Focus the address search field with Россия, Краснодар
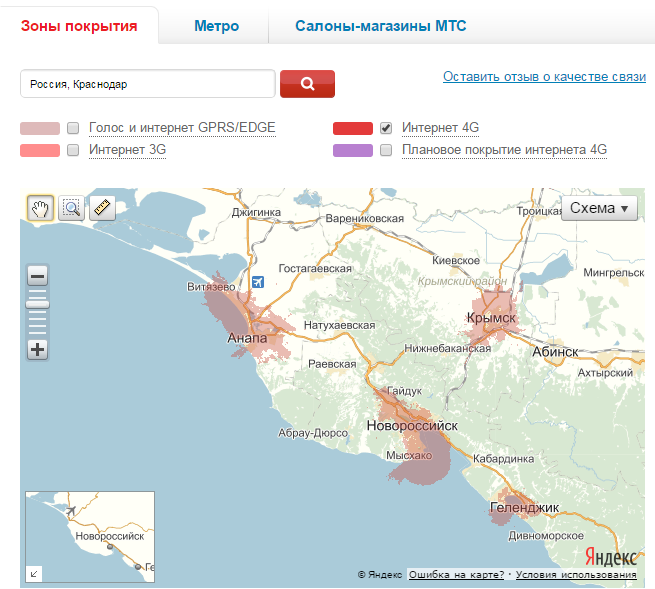 click(x=147, y=84)
